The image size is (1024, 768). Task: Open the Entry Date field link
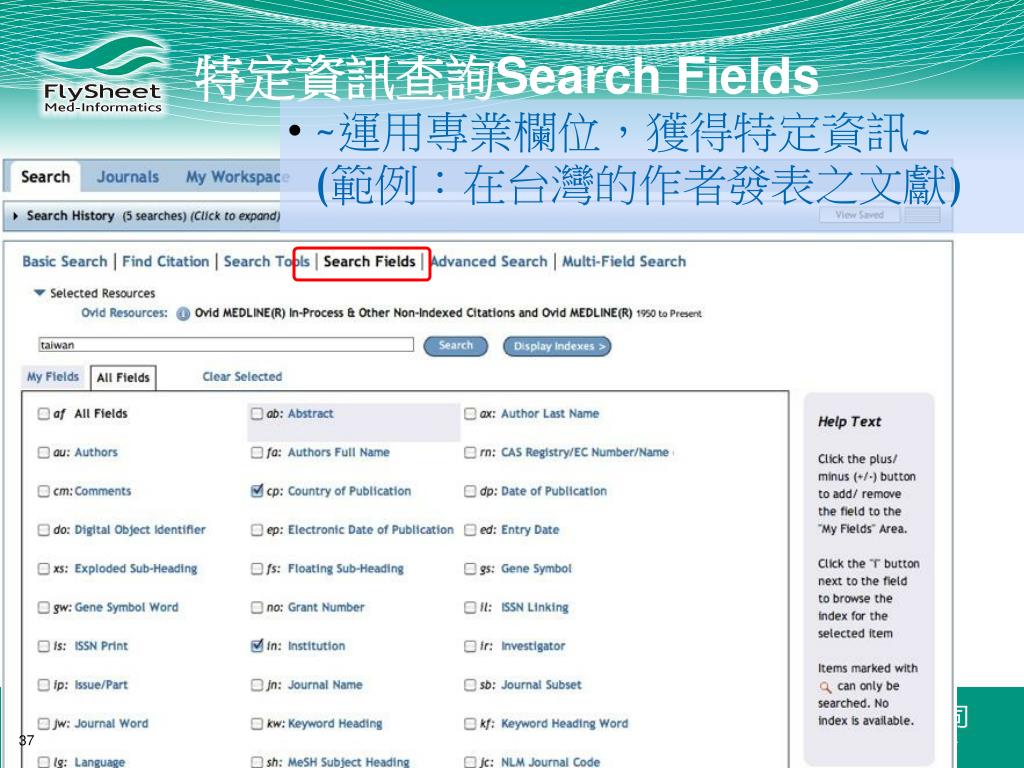pyautogui.click(x=530, y=530)
